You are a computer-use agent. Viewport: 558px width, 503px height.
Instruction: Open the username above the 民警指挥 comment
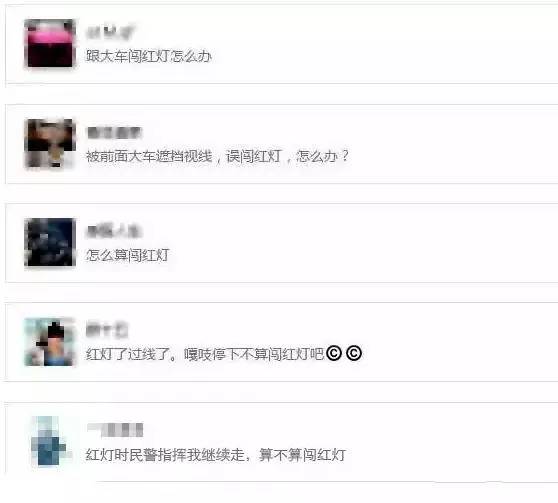(x=115, y=430)
